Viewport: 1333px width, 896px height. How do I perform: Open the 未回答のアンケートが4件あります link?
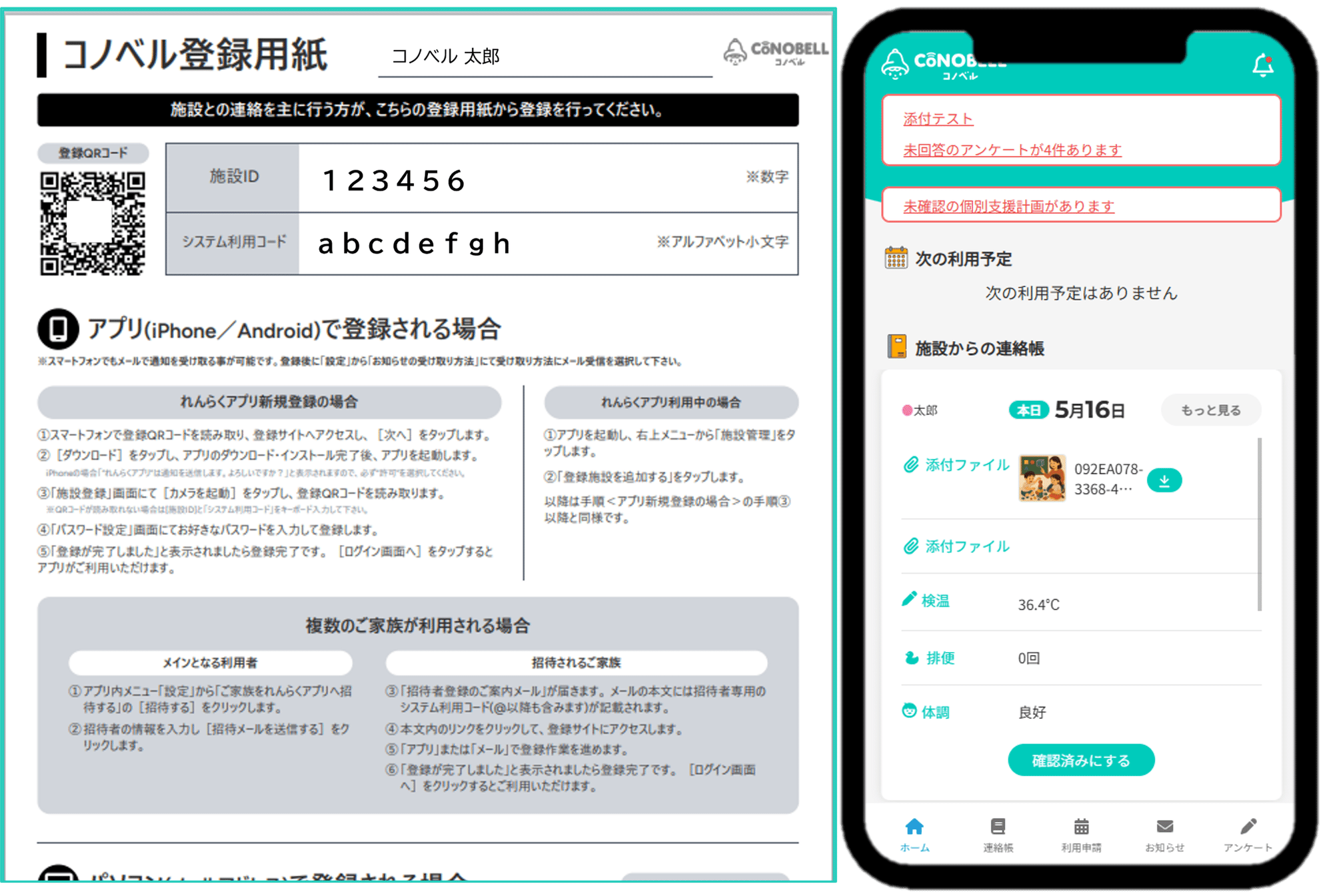point(1012,150)
